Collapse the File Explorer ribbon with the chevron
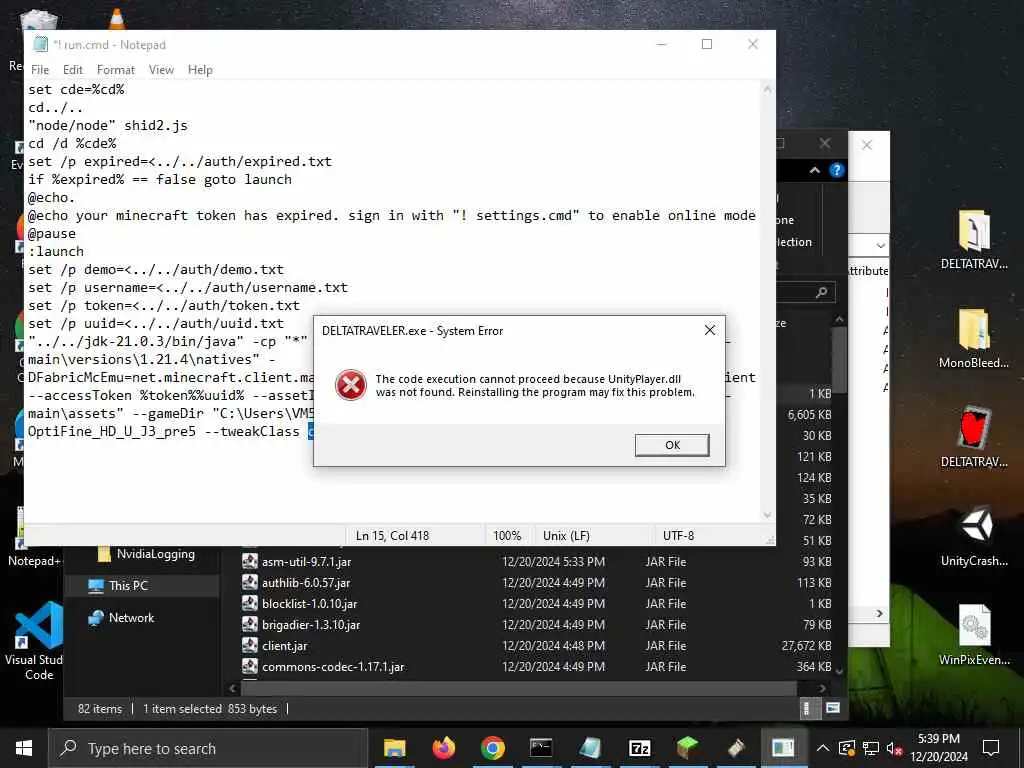 click(x=814, y=170)
